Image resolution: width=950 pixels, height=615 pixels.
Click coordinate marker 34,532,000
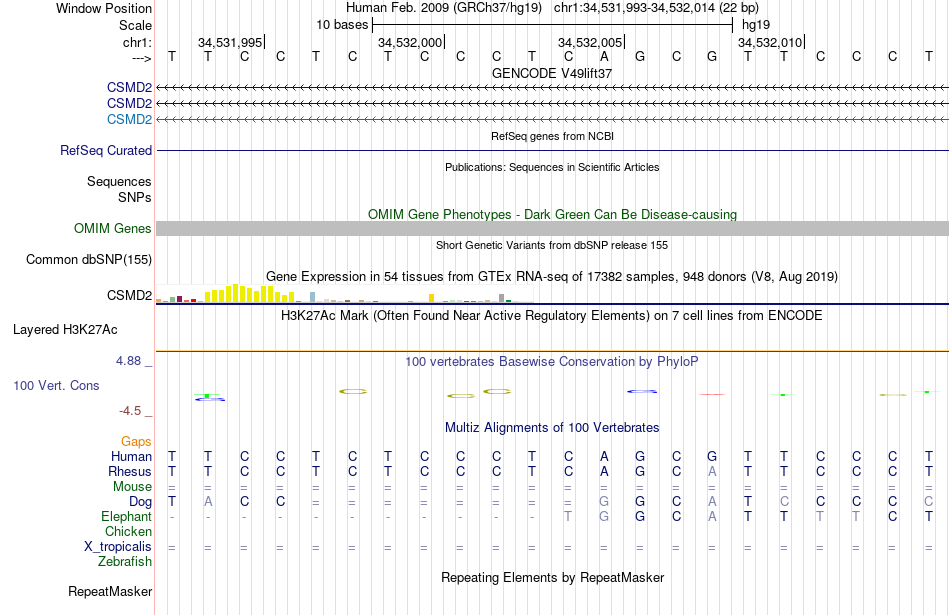[410, 42]
